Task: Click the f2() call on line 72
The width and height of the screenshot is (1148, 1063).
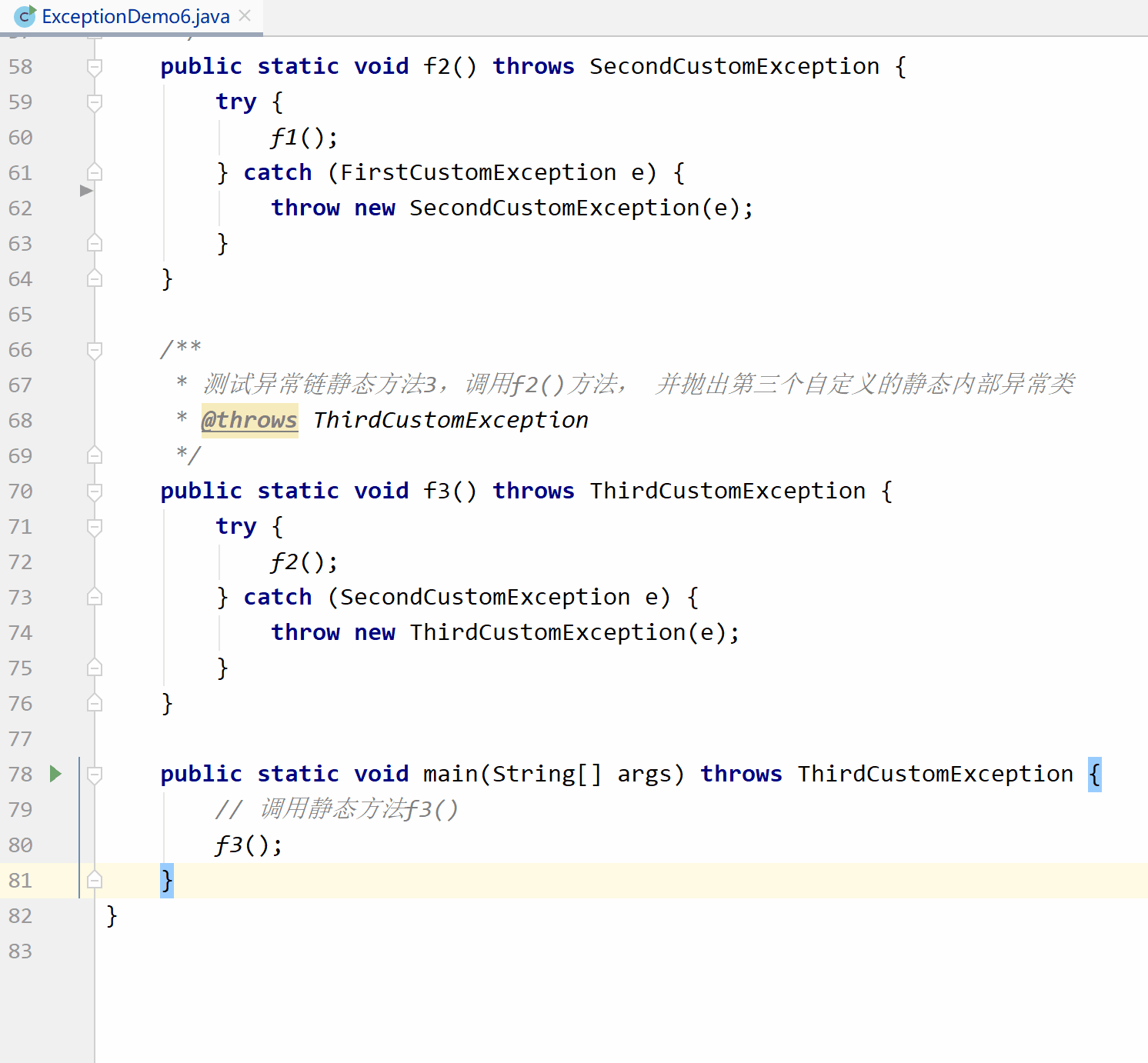Action: [x=303, y=562]
